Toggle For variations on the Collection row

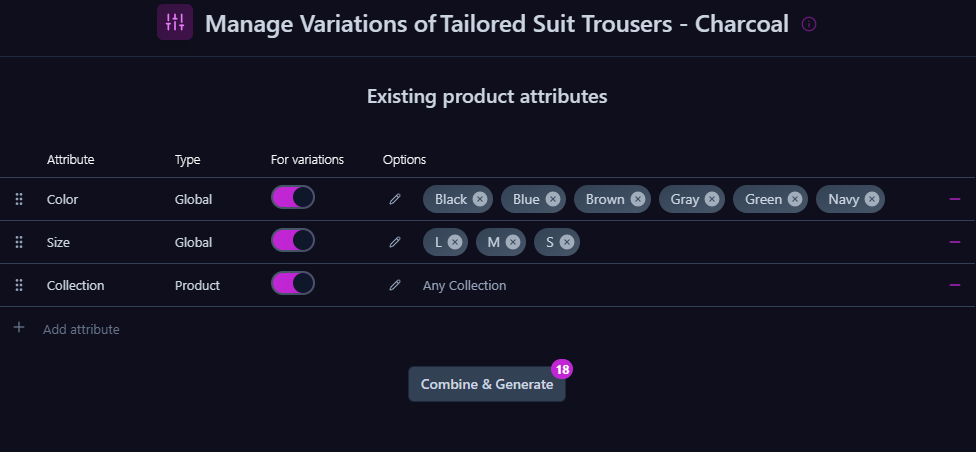tap(293, 284)
